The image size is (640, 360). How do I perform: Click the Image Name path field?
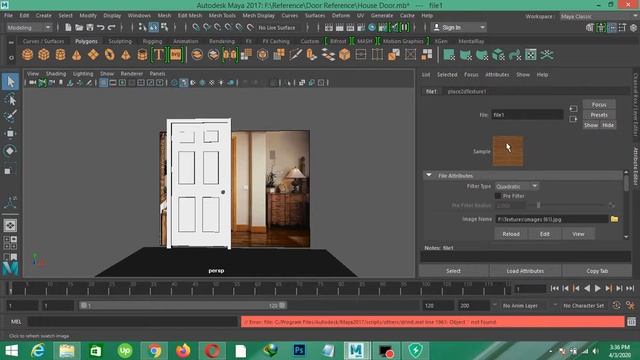point(552,219)
